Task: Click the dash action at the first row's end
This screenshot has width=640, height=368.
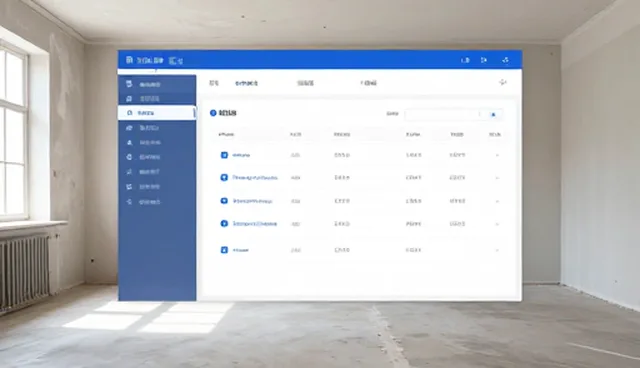Action: pyautogui.click(x=497, y=155)
